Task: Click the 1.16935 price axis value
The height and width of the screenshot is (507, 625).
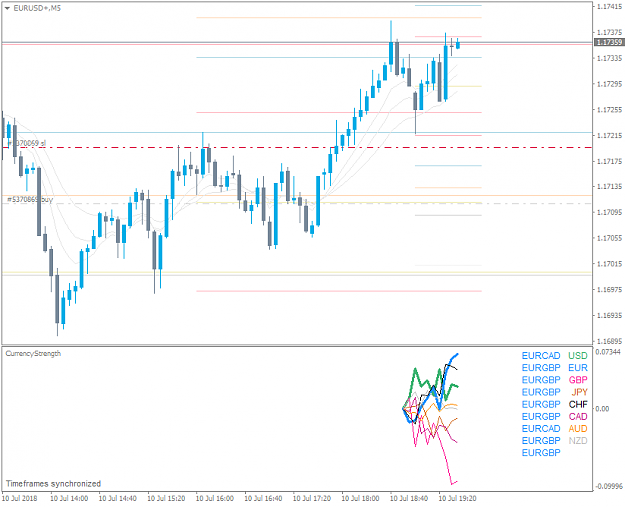Action: 609,315
